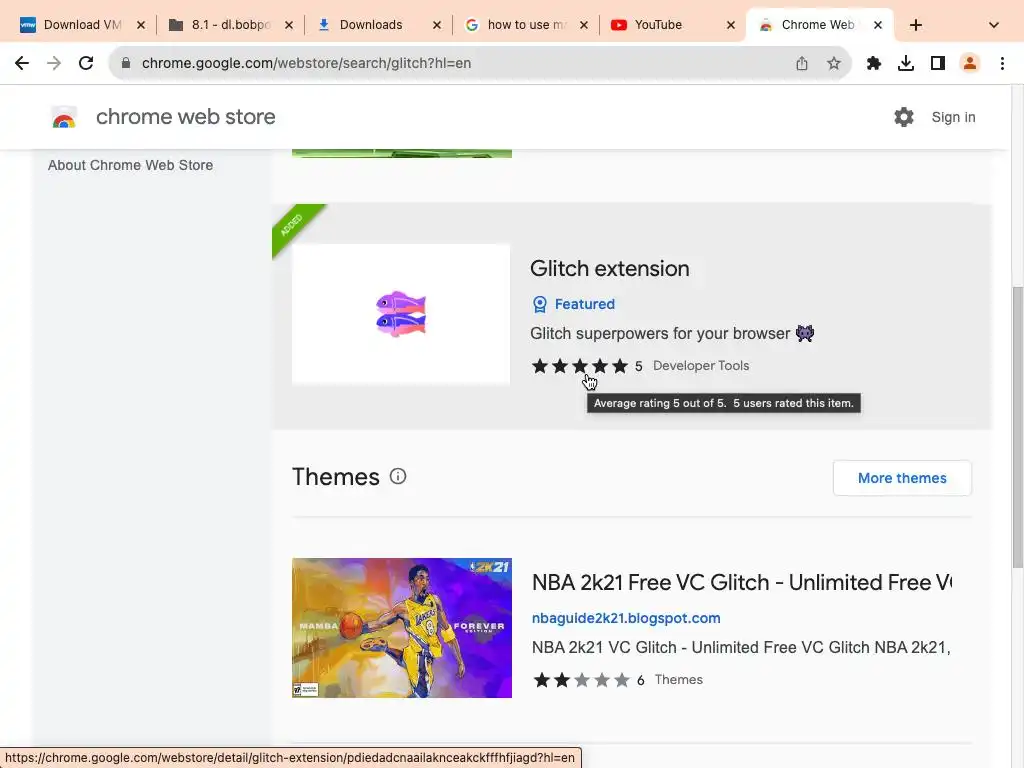The height and width of the screenshot is (768, 1024).
Task: View site information via lock icon
Action: pyautogui.click(x=126, y=63)
